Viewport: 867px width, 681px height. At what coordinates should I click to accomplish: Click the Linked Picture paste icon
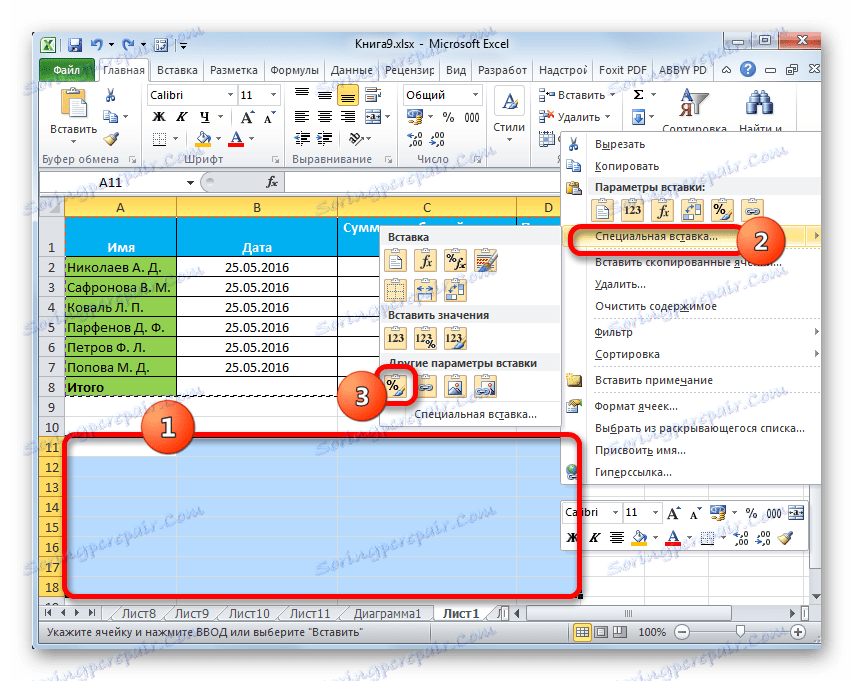pos(487,386)
